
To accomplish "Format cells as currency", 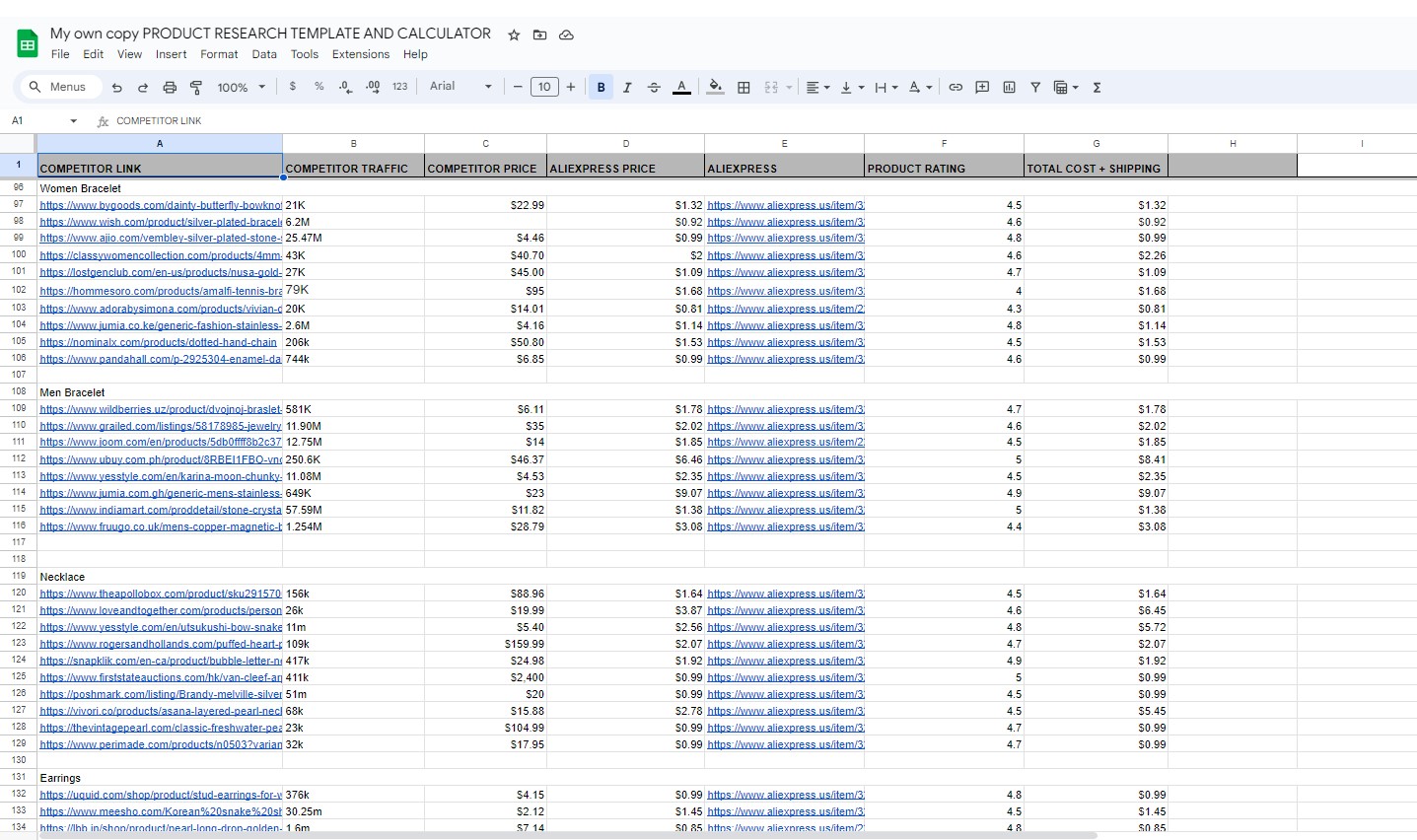I will 293,87.
